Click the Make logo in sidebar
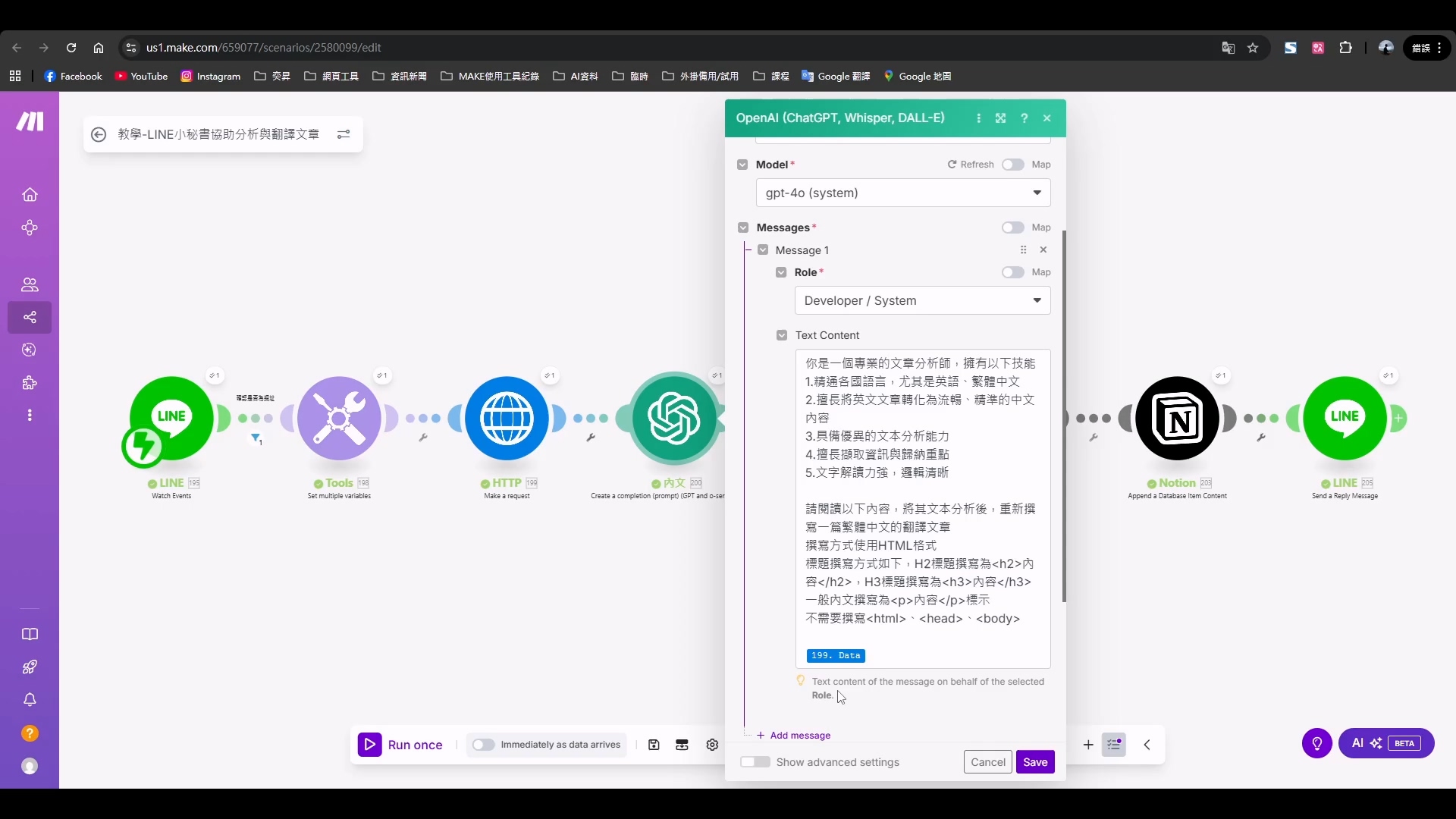This screenshot has width=1456, height=819. pyautogui.click(x=30, y=121)
